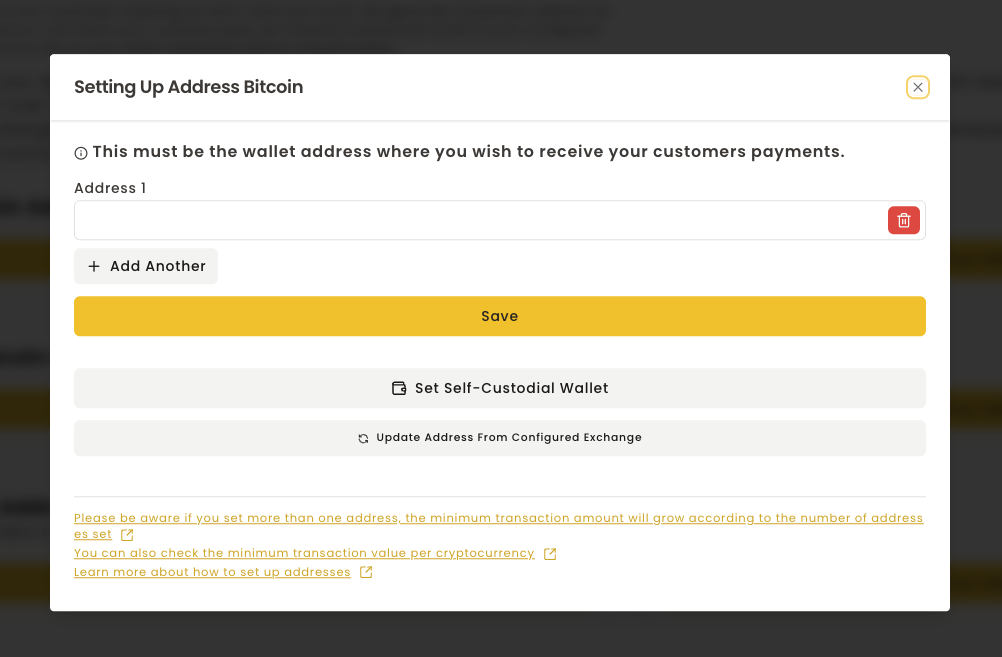Save the Bitcoin wallet address
This screenshot has width=1002, height=657.
pos(499,316)
